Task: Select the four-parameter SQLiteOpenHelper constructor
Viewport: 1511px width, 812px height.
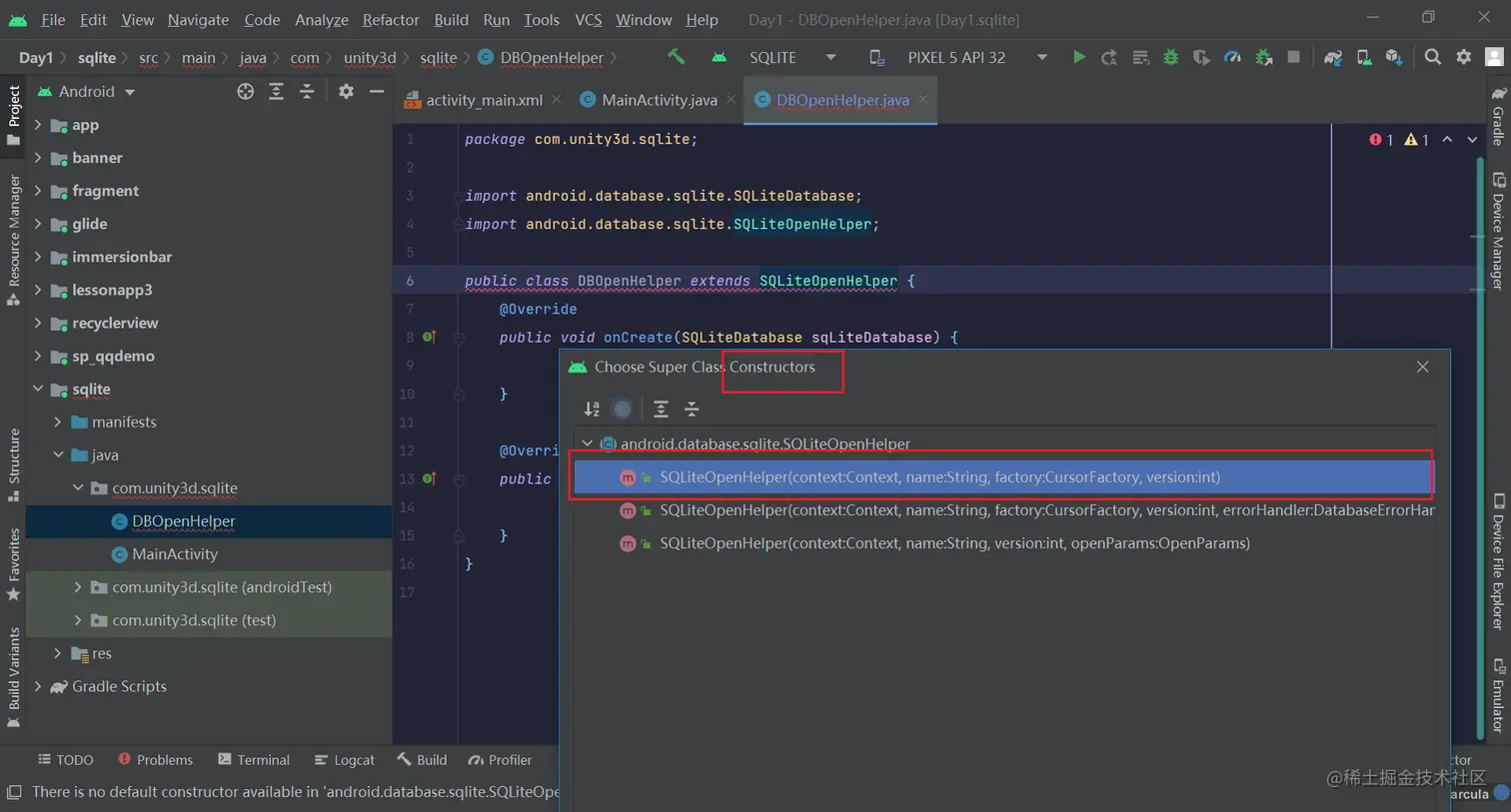Action: pyautogui.click(x=1003, y=477)
